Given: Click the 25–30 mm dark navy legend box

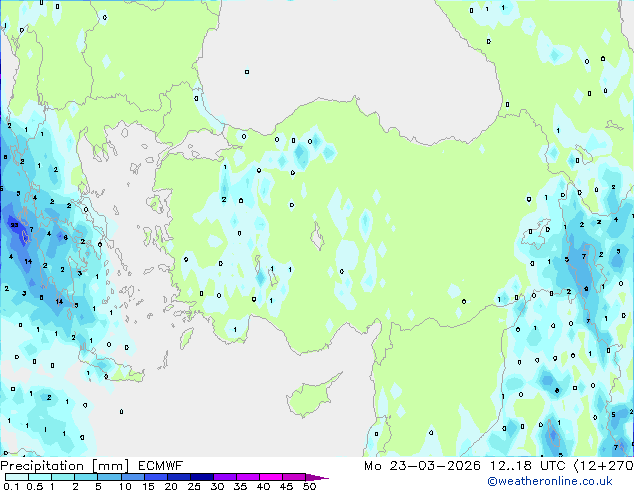Looking at the screenshot, I should [201, 477].
